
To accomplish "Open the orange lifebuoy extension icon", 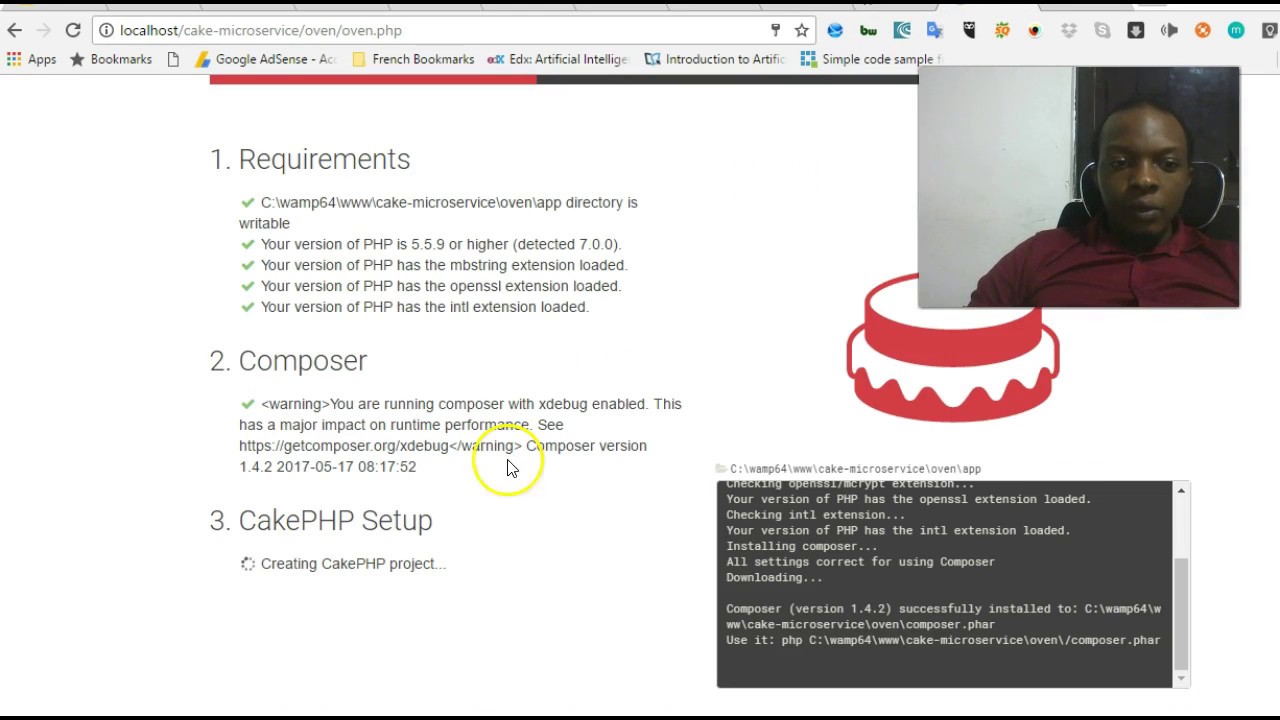I will click(x=1203, y=31).
